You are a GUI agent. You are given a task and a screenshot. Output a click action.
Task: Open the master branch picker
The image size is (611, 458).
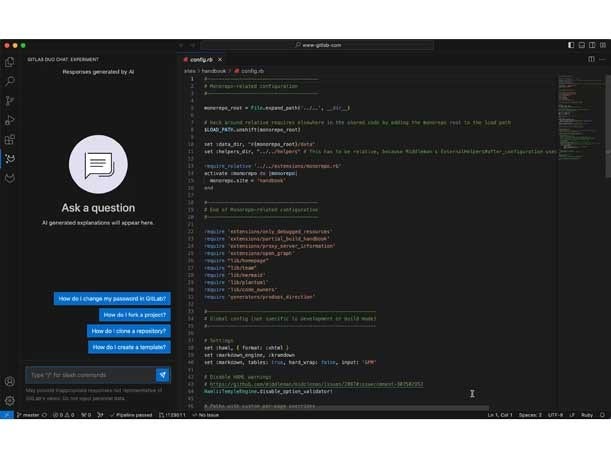pyautogui.click(x=28, y=414)
